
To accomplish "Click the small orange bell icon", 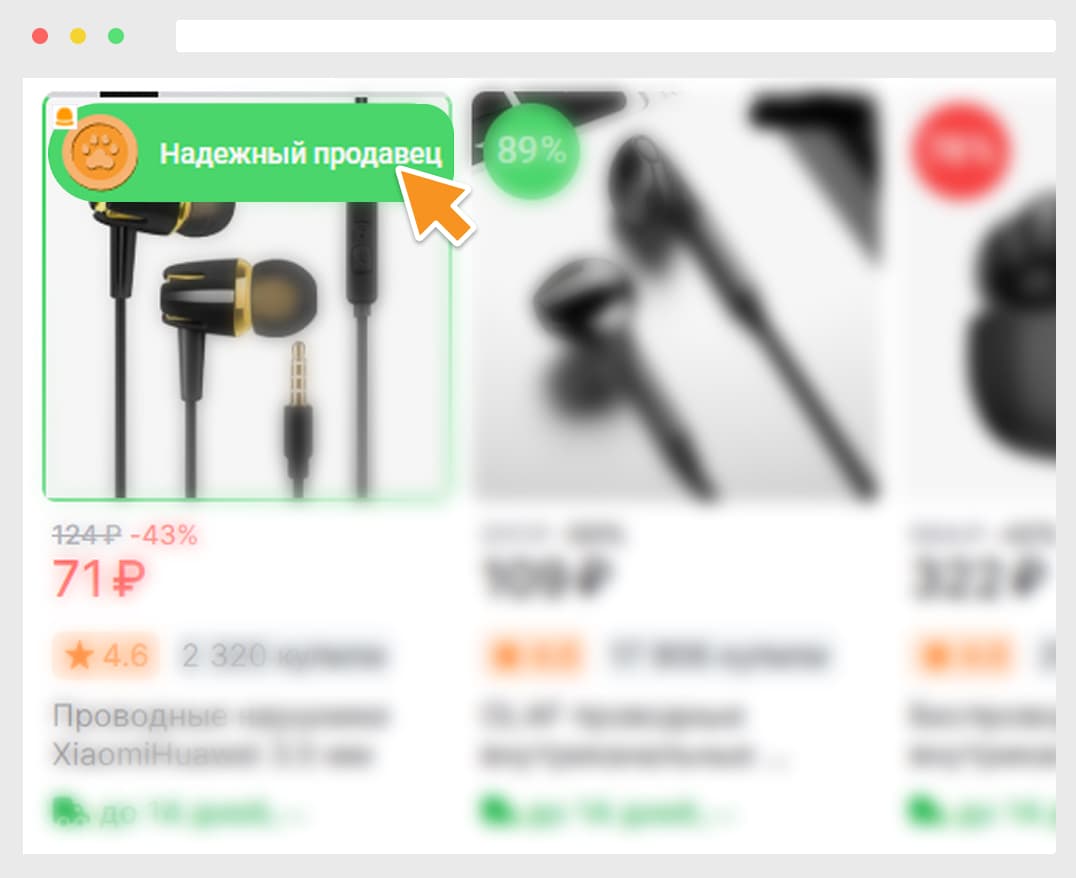I will click(65, 117).
